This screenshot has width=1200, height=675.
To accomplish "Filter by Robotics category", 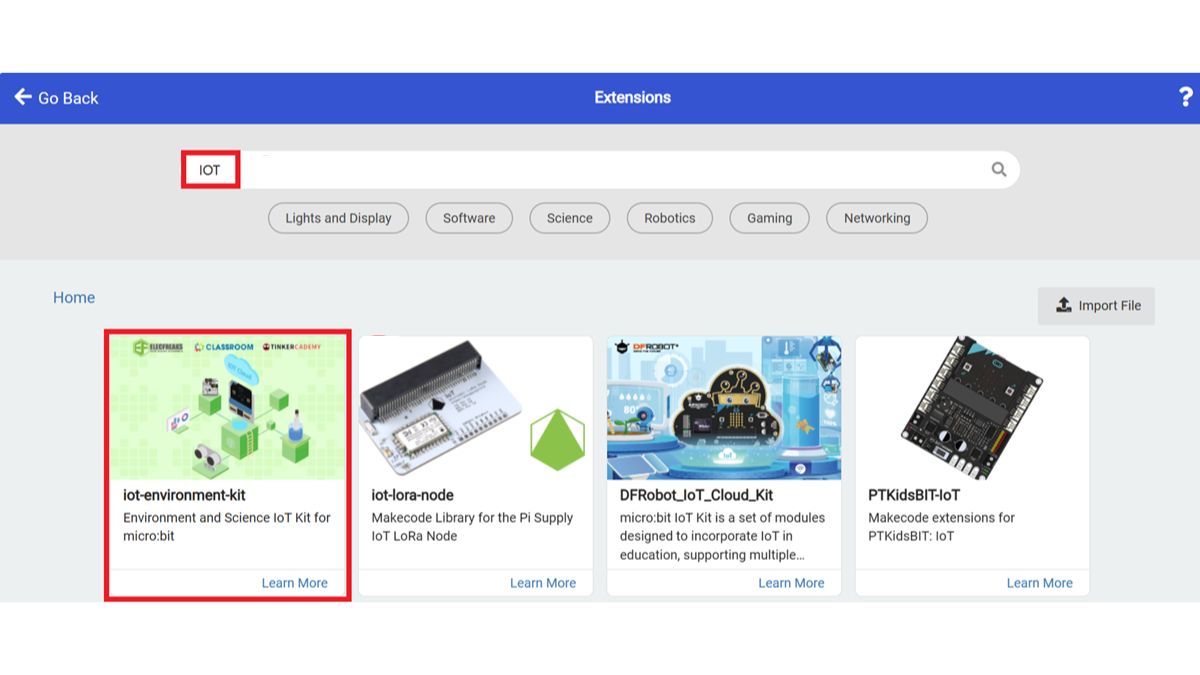I will (x=670, y=218).
